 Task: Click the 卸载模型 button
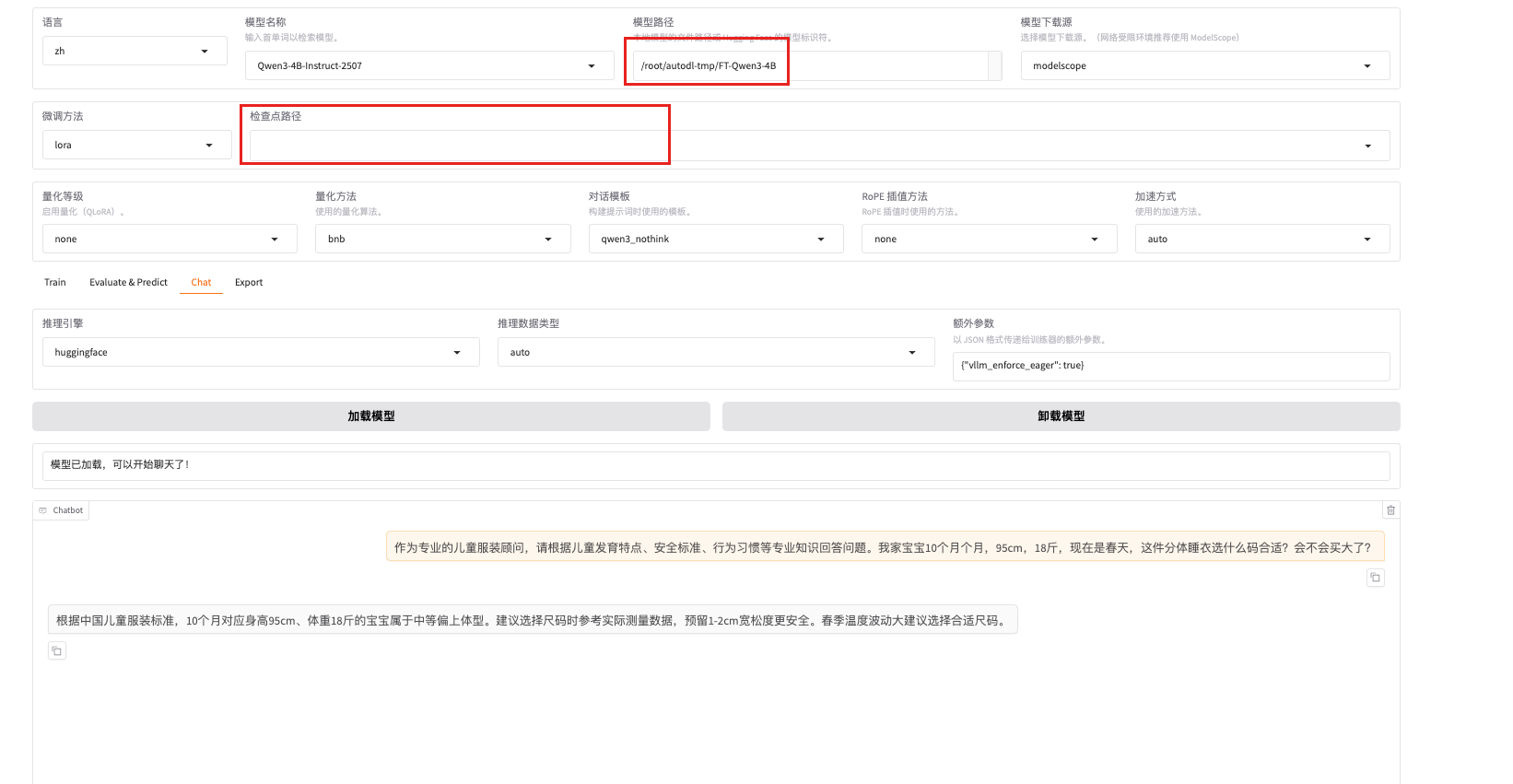1061,416
